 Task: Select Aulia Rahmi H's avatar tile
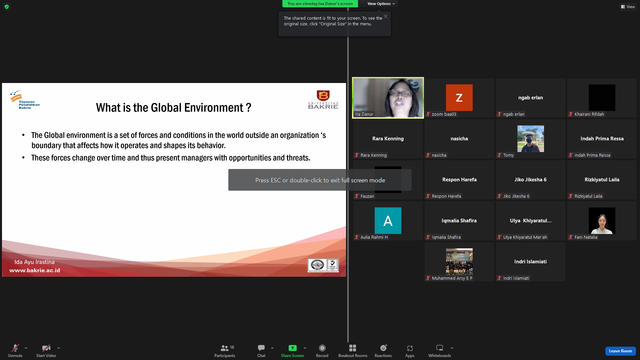(388, 221)
